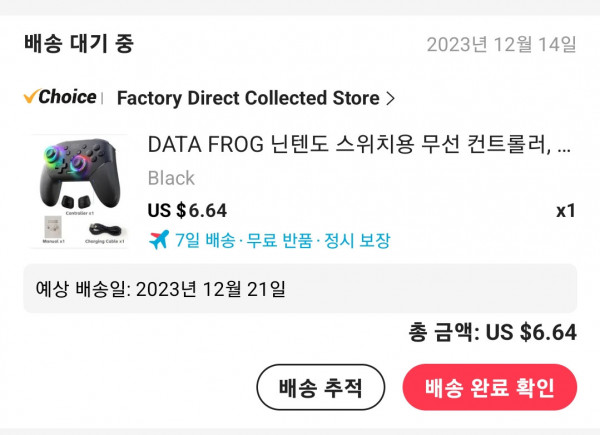Image resolution: width=600 pixels, height=435 pixels.
Task: Click the x1 quantity indicator
Action: (566, 211)
